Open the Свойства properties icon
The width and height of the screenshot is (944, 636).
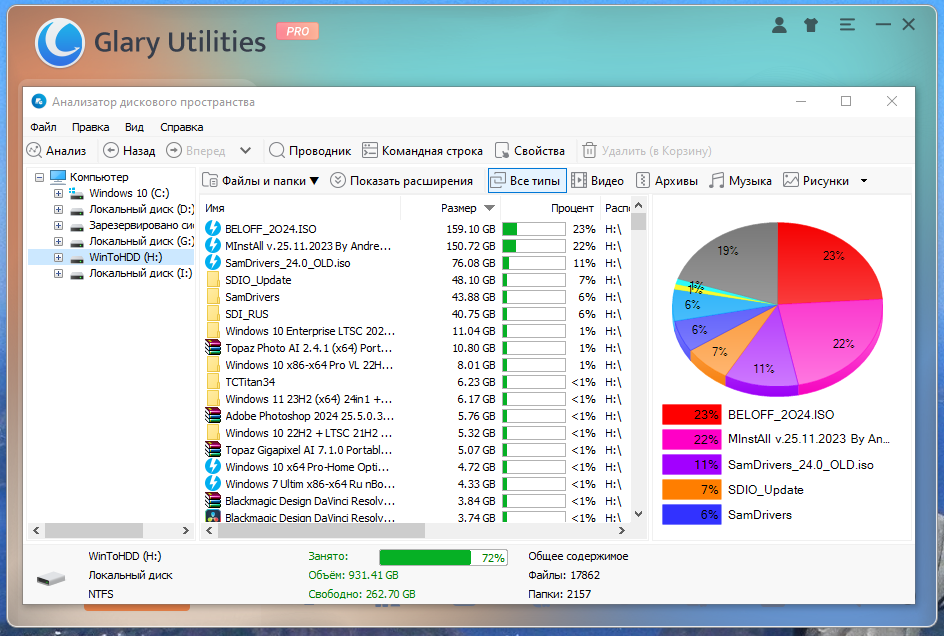click(502, 151)
